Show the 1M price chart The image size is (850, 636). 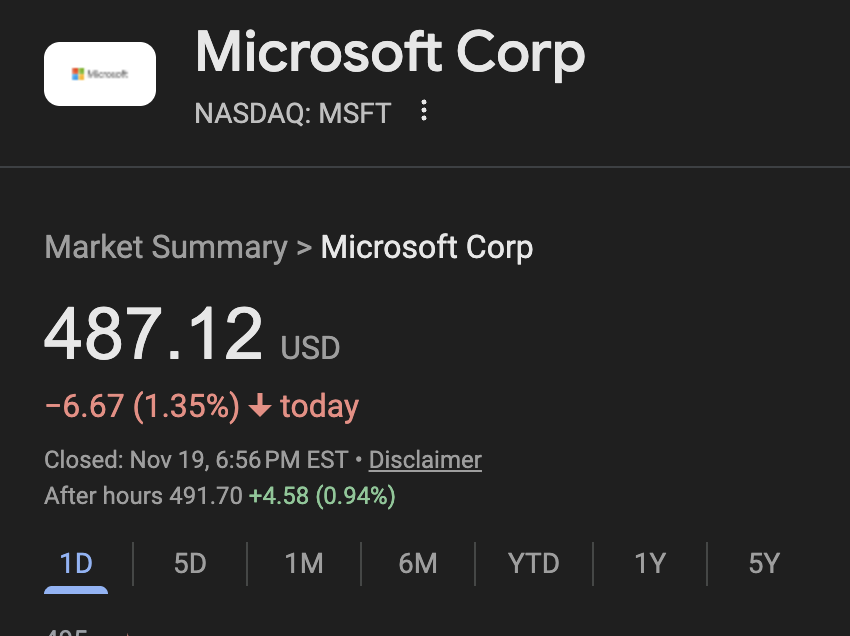[304, 564]
